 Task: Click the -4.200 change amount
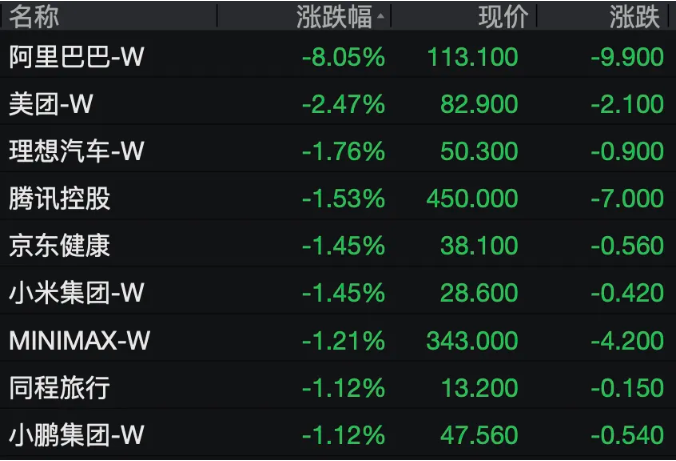point(627,341)
